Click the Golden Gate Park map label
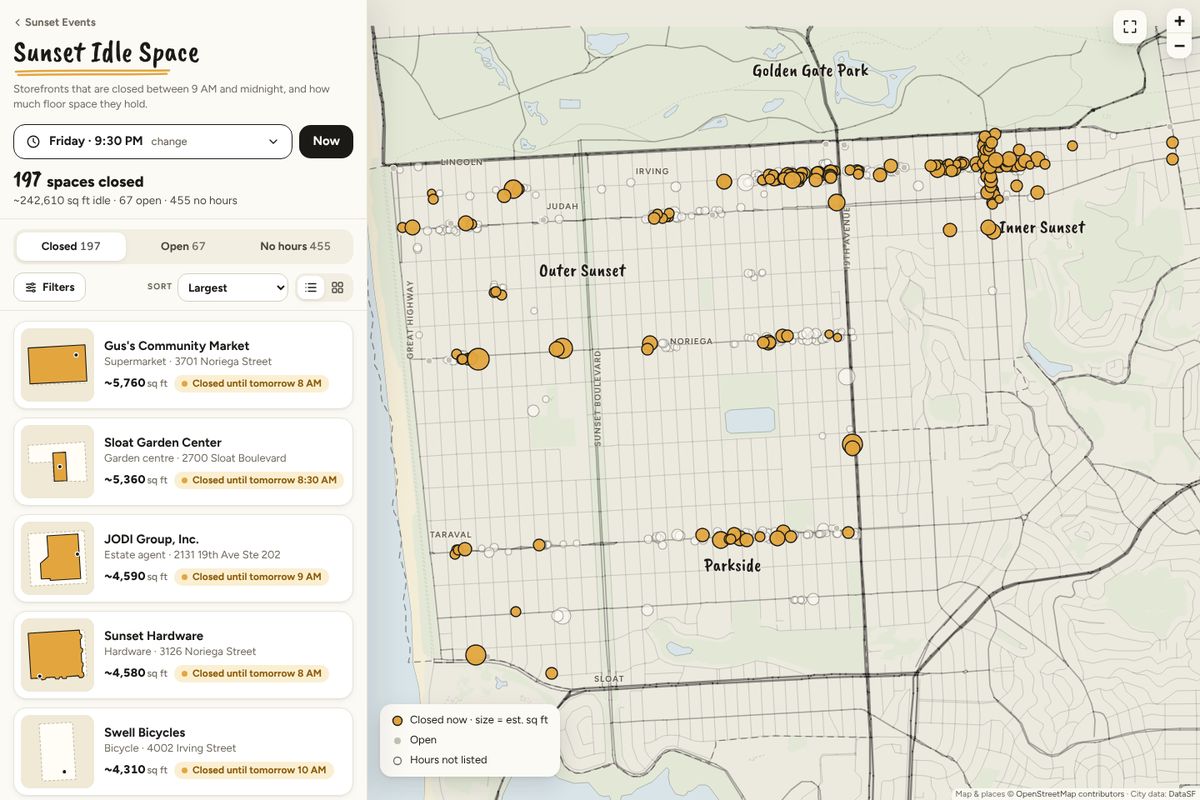 coord(810,70)
